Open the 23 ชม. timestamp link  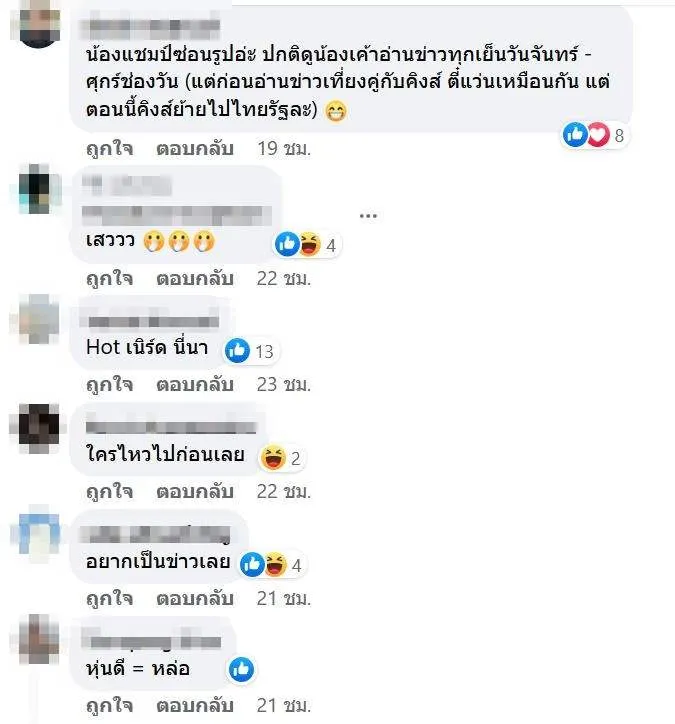pos(284,385)
